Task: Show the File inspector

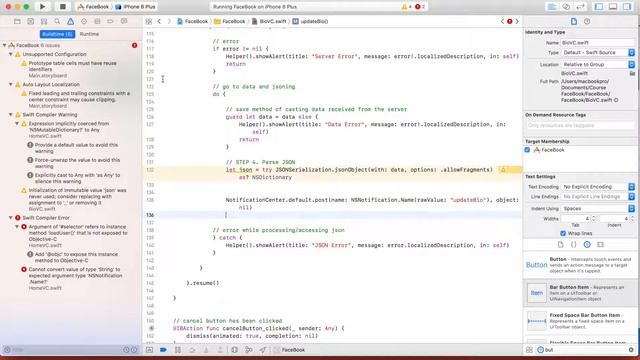Action: (574, 21)
